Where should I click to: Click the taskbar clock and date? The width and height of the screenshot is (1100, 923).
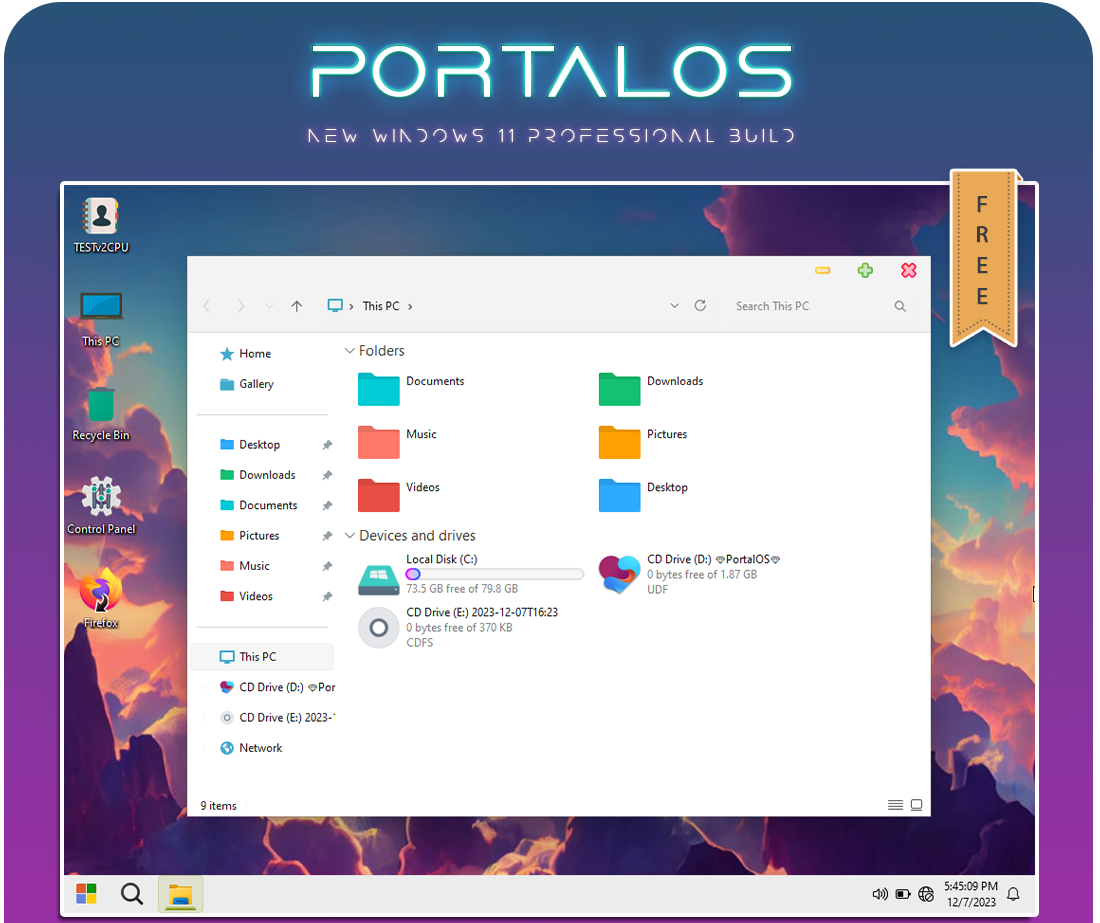[970, 893]
